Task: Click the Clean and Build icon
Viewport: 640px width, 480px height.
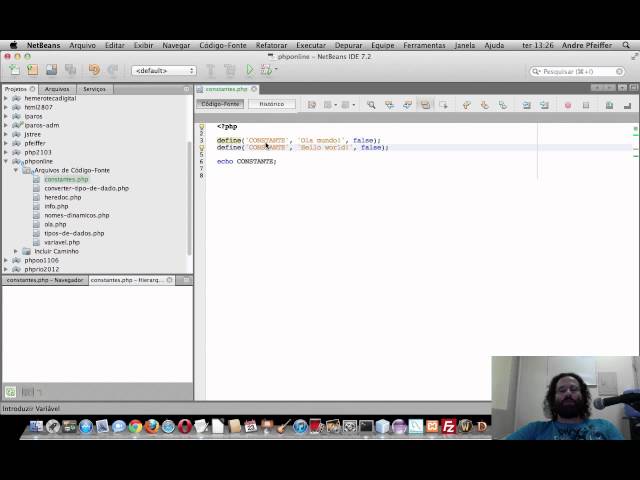Action: pos(229,71)
